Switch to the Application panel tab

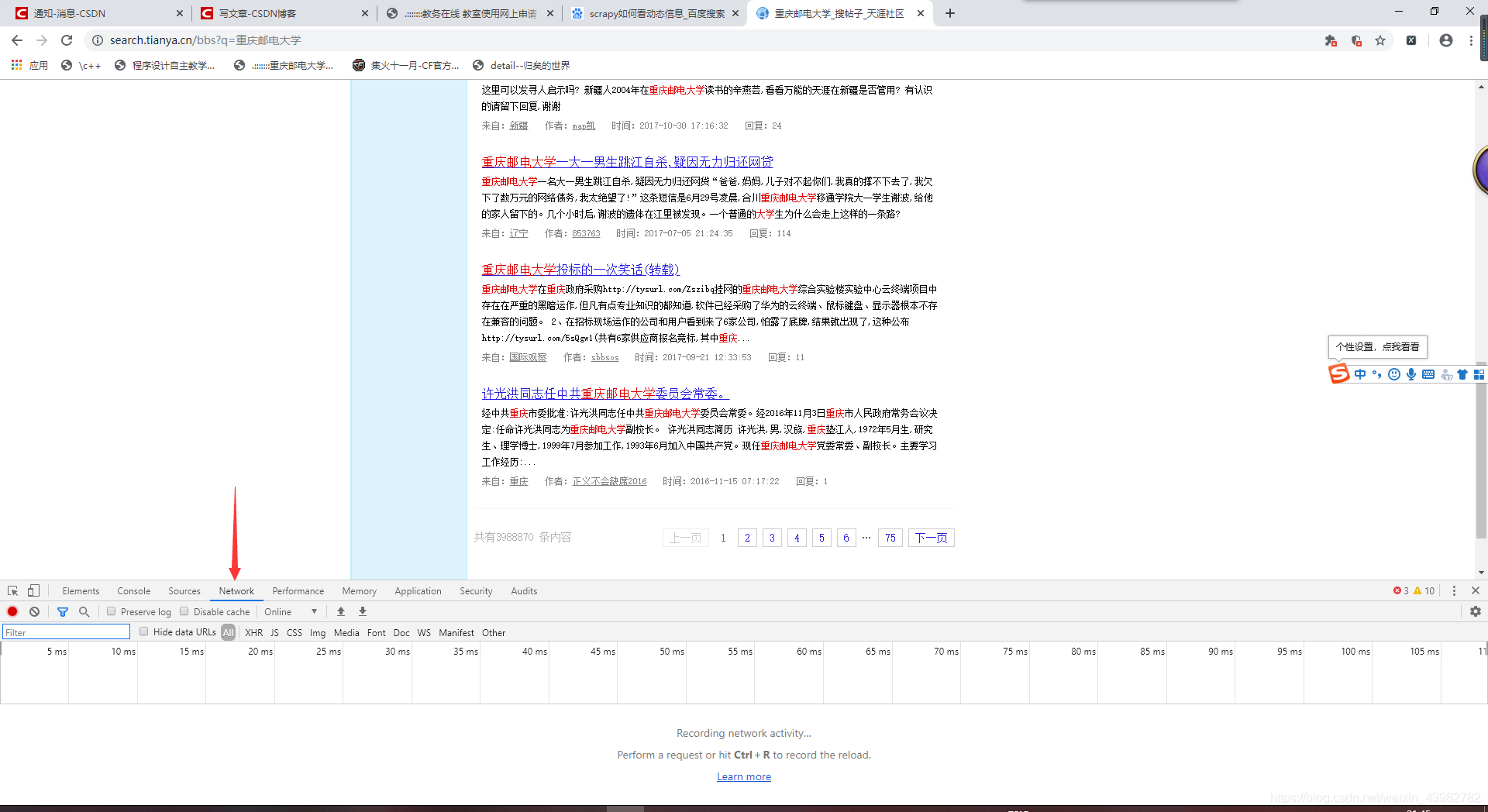418,590
